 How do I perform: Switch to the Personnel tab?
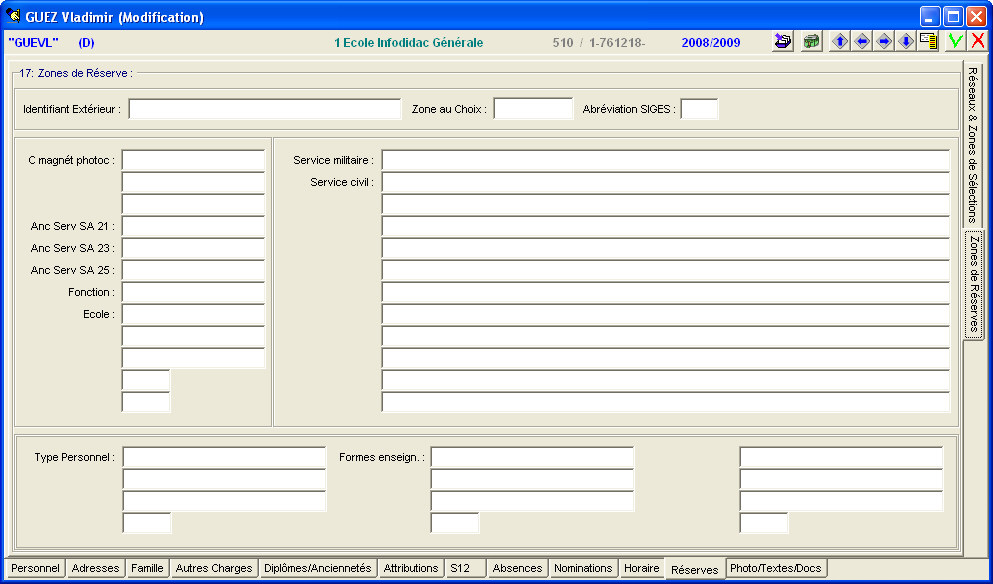pos(35,568)
